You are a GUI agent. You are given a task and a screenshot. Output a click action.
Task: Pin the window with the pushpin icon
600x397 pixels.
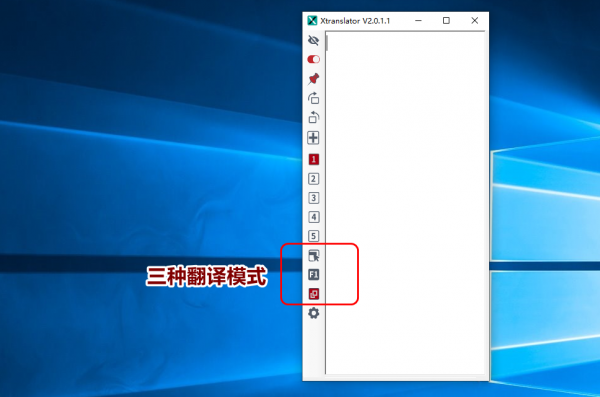tap(313, 79)
